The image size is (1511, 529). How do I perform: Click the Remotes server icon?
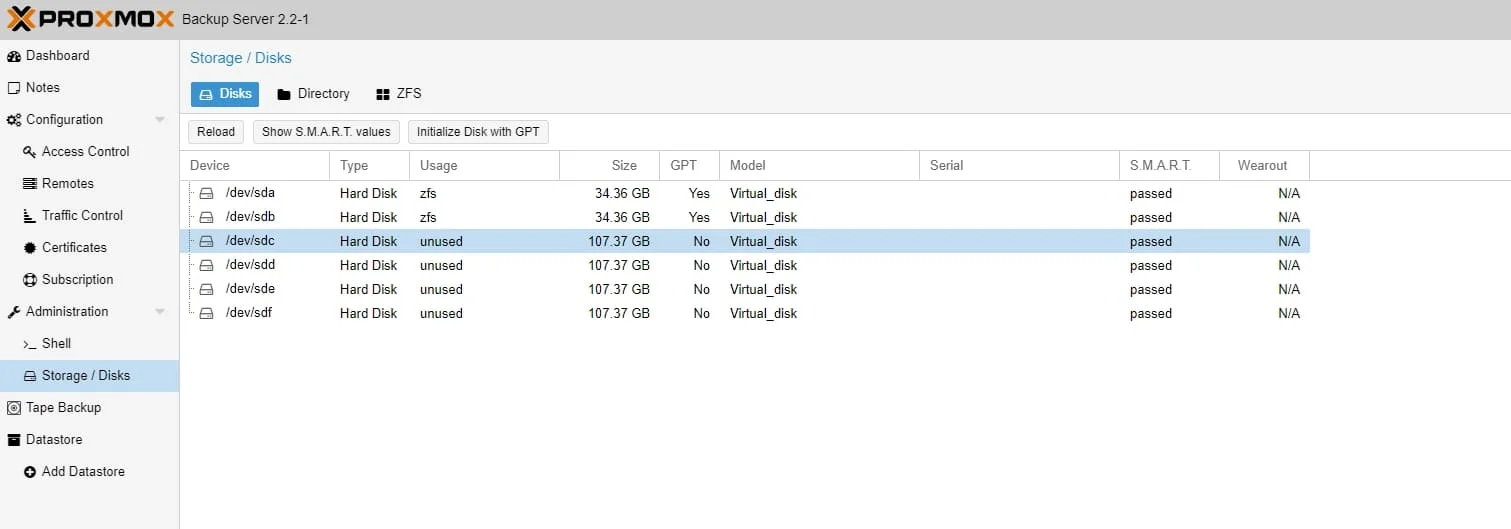tap(30, 184)
